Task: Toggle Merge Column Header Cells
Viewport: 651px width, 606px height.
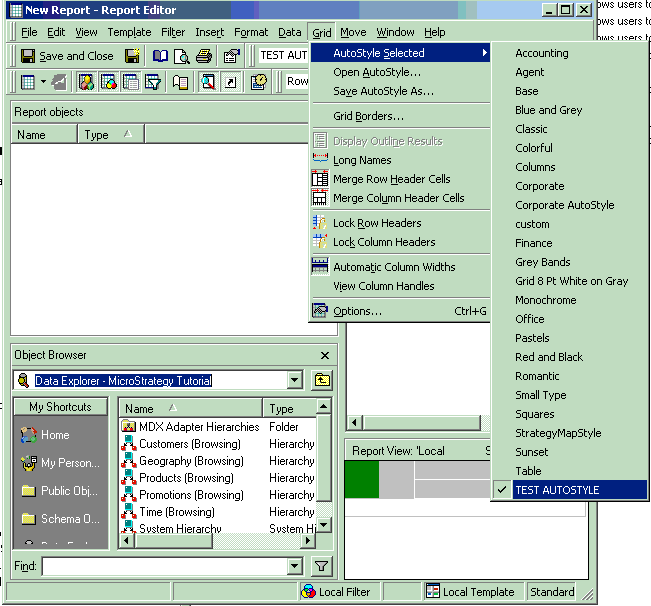Action: click(x=399, y=198)
